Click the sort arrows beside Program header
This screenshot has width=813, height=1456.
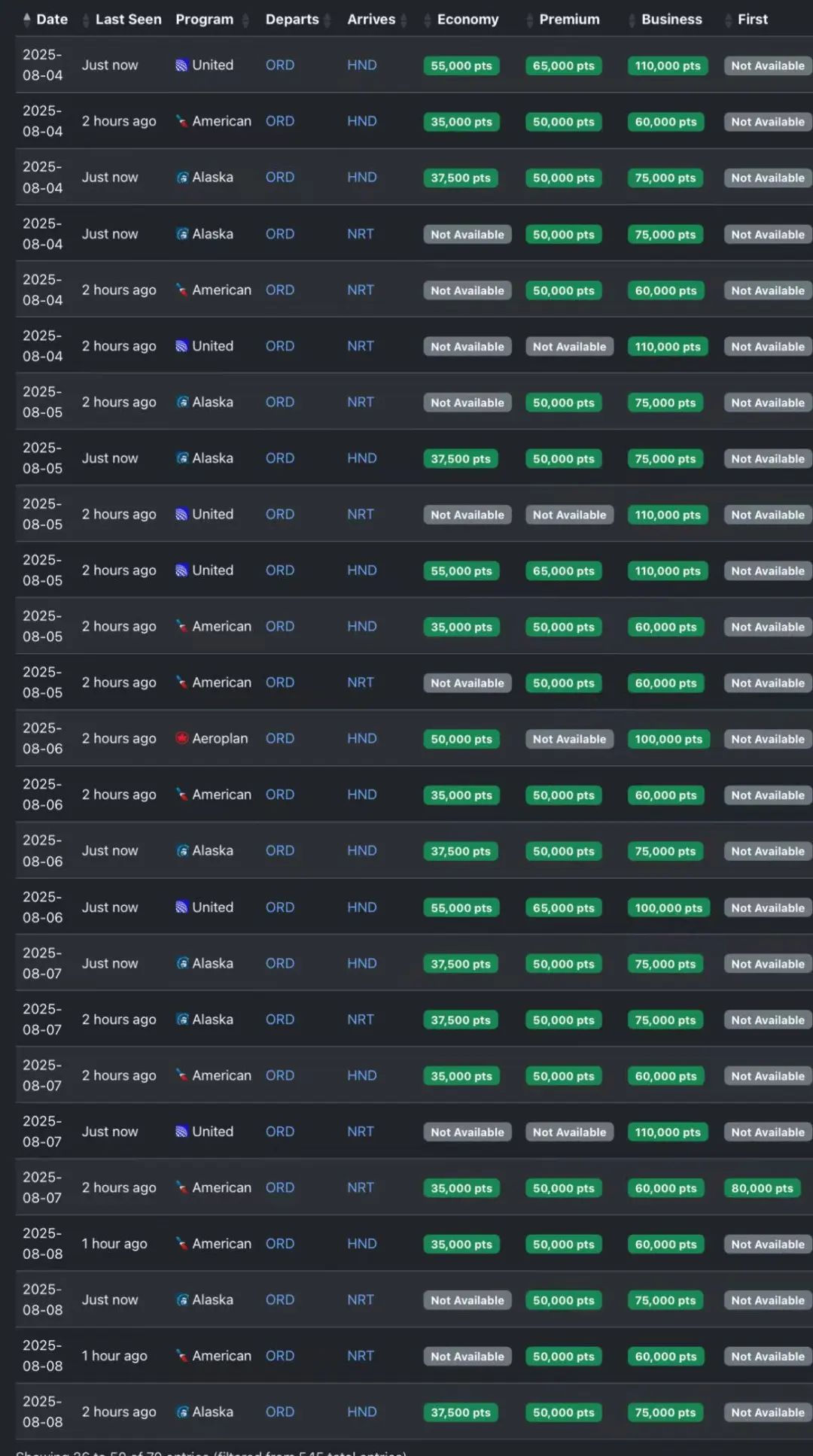point(245,20)
